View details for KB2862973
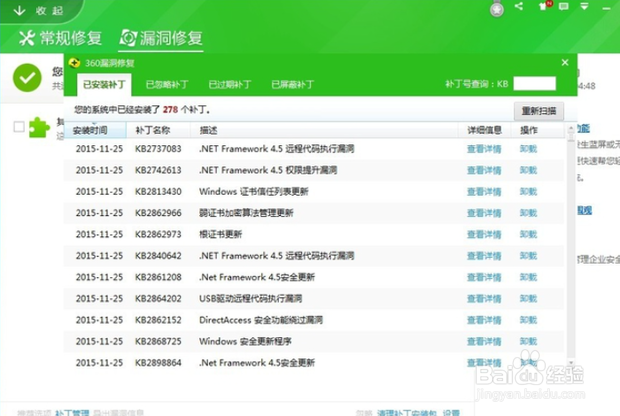620x416 pixels. click(x=484, y=234)
